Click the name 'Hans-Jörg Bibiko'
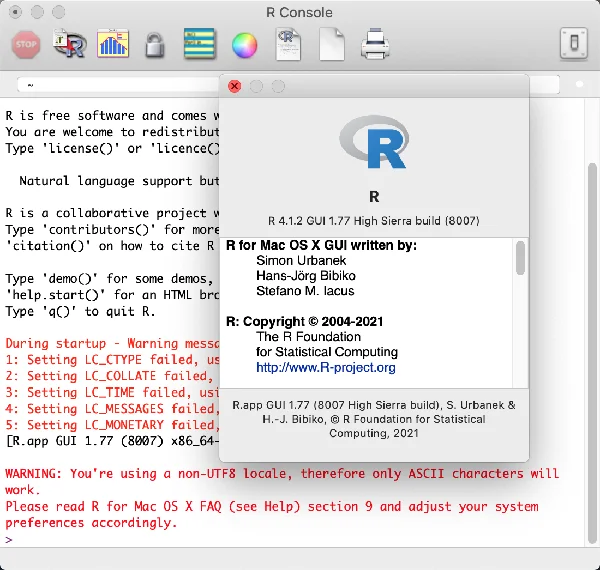The width and height of the screenshot is (600, 570). [x=306, y=276]
